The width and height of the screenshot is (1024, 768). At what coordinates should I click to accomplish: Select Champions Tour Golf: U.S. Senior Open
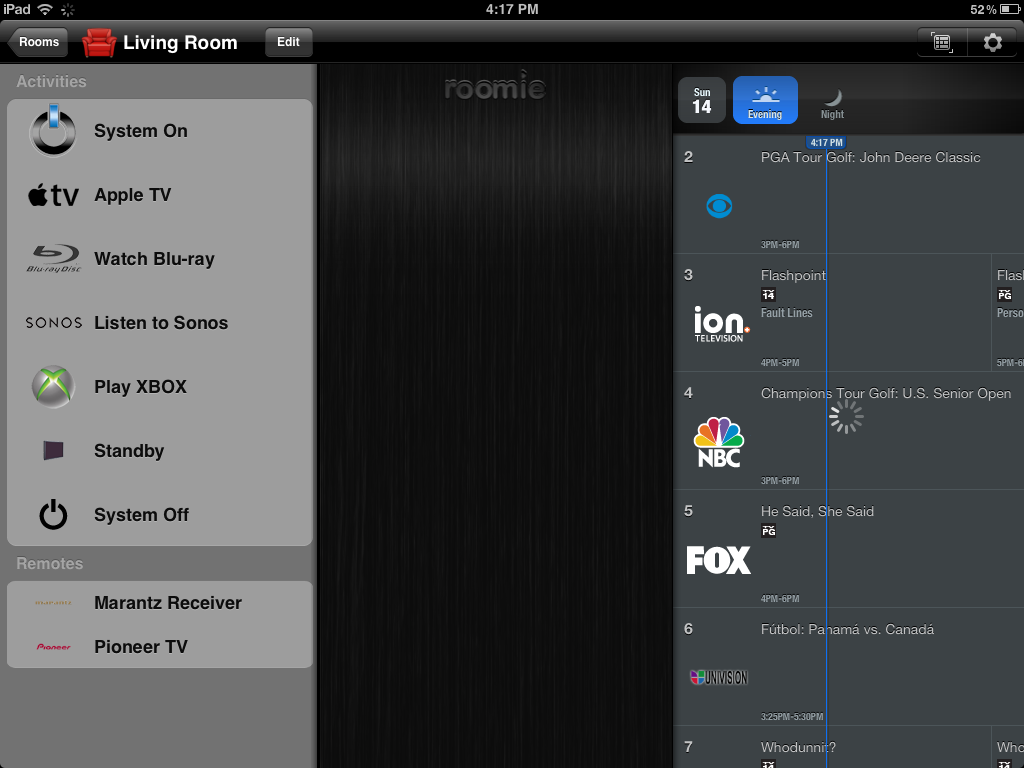[888, 432]
